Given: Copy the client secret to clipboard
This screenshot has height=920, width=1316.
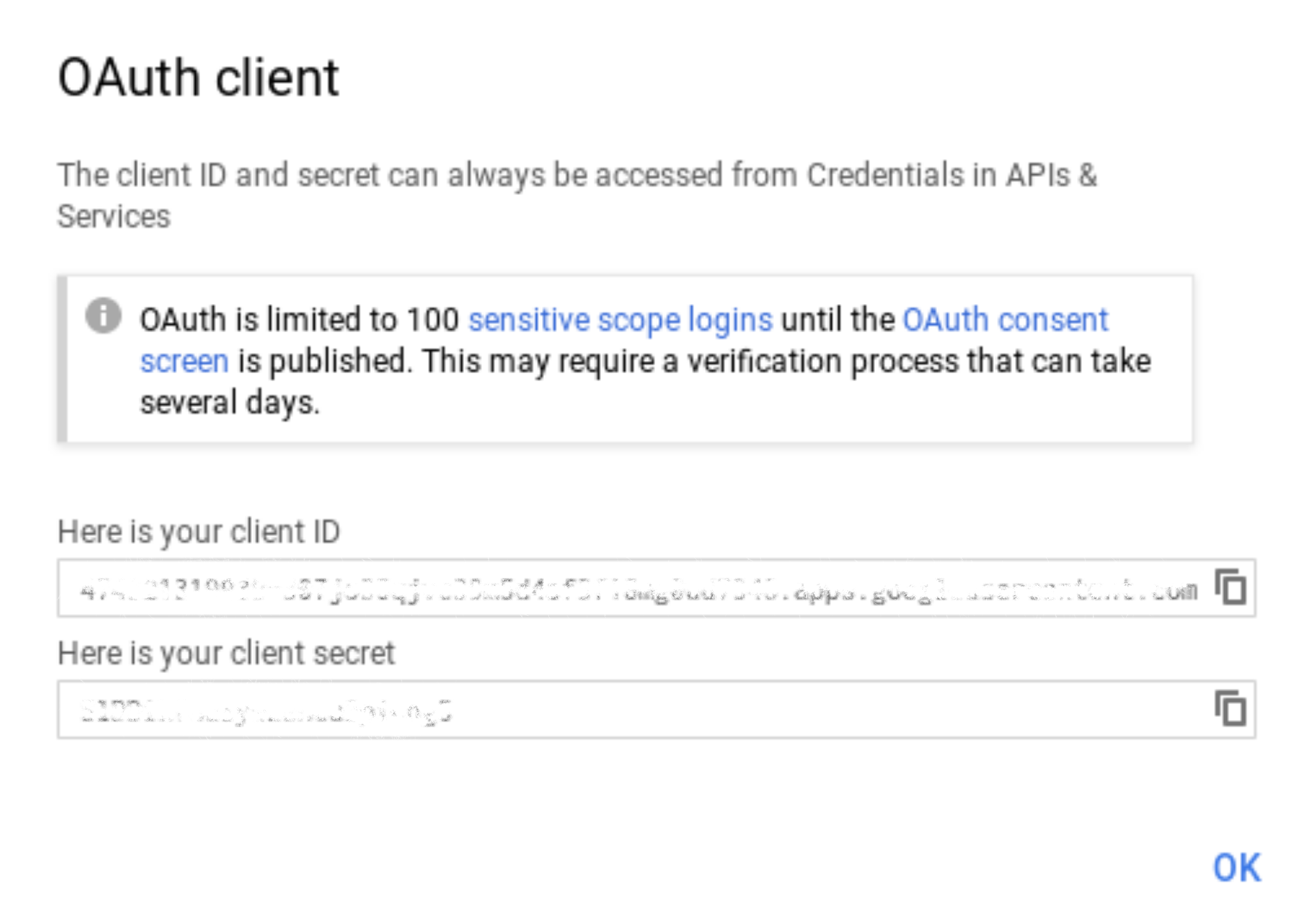Looking at the screenshot, I should coord(1231,709).
